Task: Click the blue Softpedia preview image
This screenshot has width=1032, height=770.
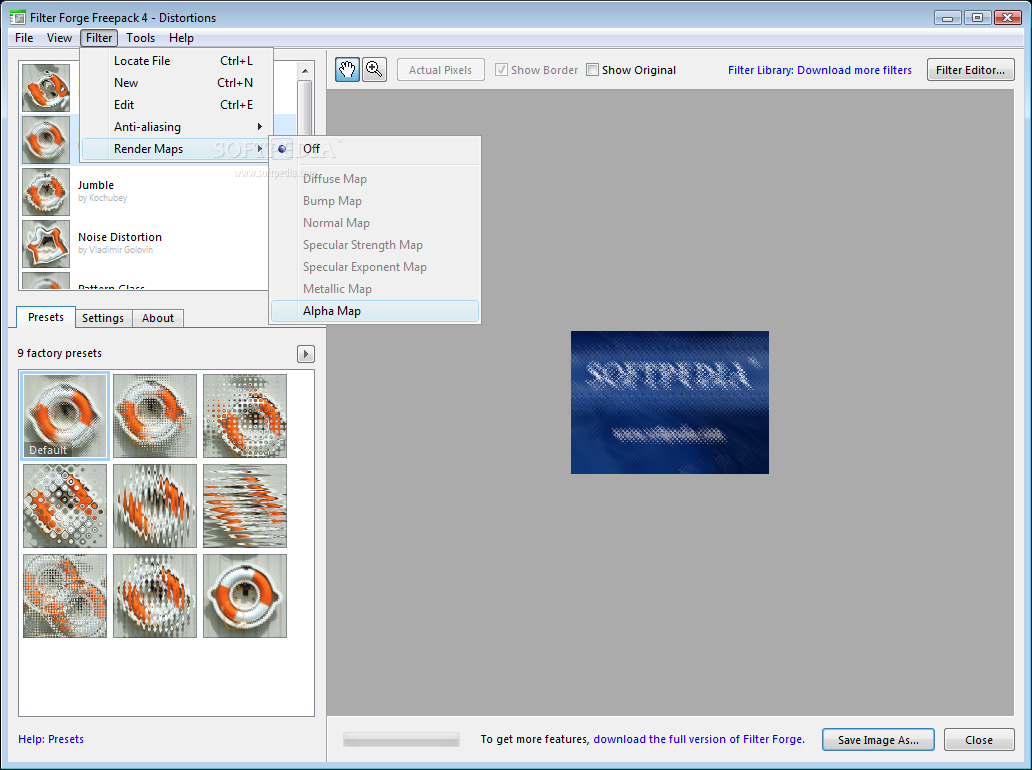Action: click(x=669, y=402)
